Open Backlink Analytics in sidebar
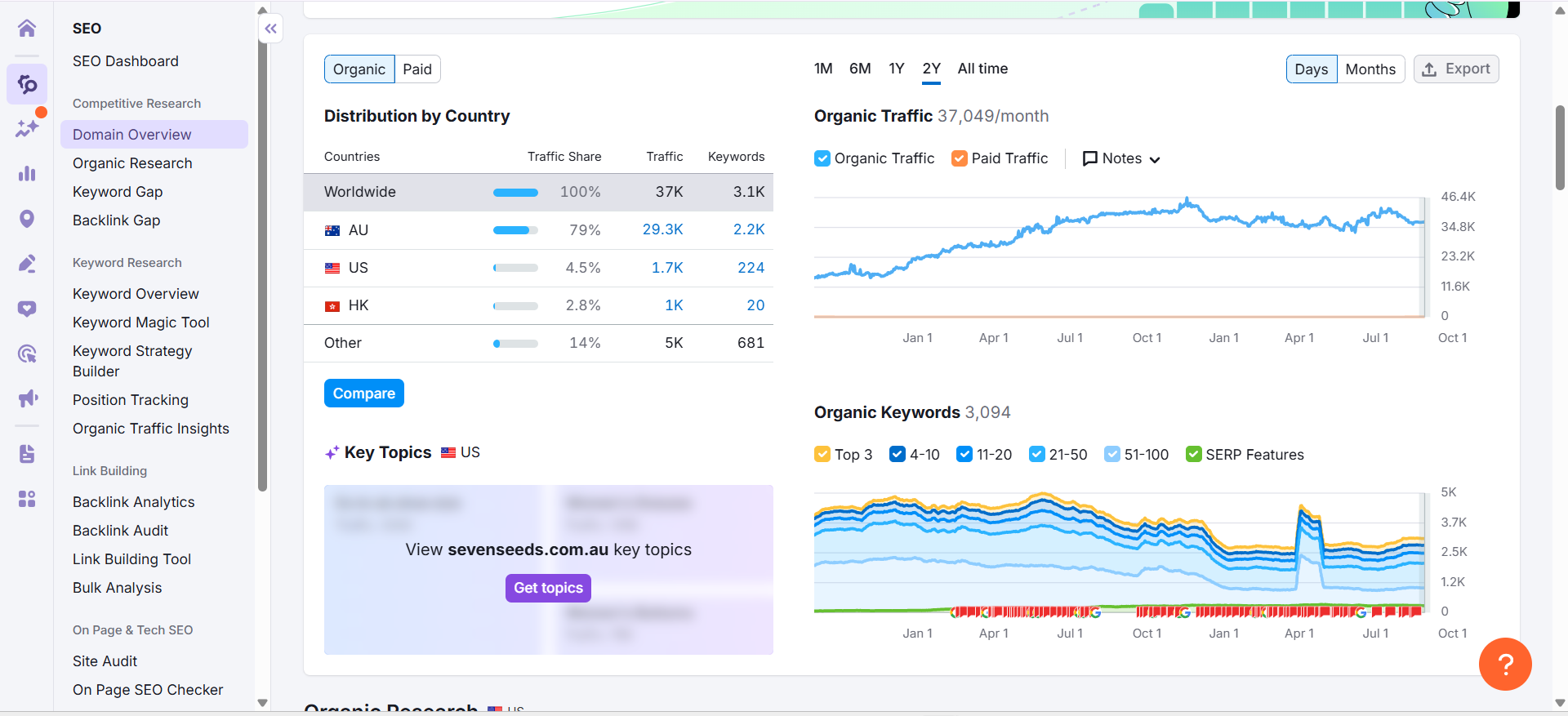 (x=134, y=502)
